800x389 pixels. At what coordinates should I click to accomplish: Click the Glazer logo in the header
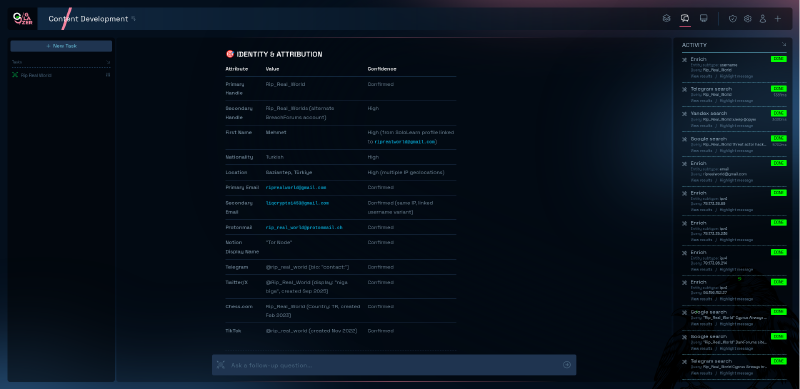[21, 19]
